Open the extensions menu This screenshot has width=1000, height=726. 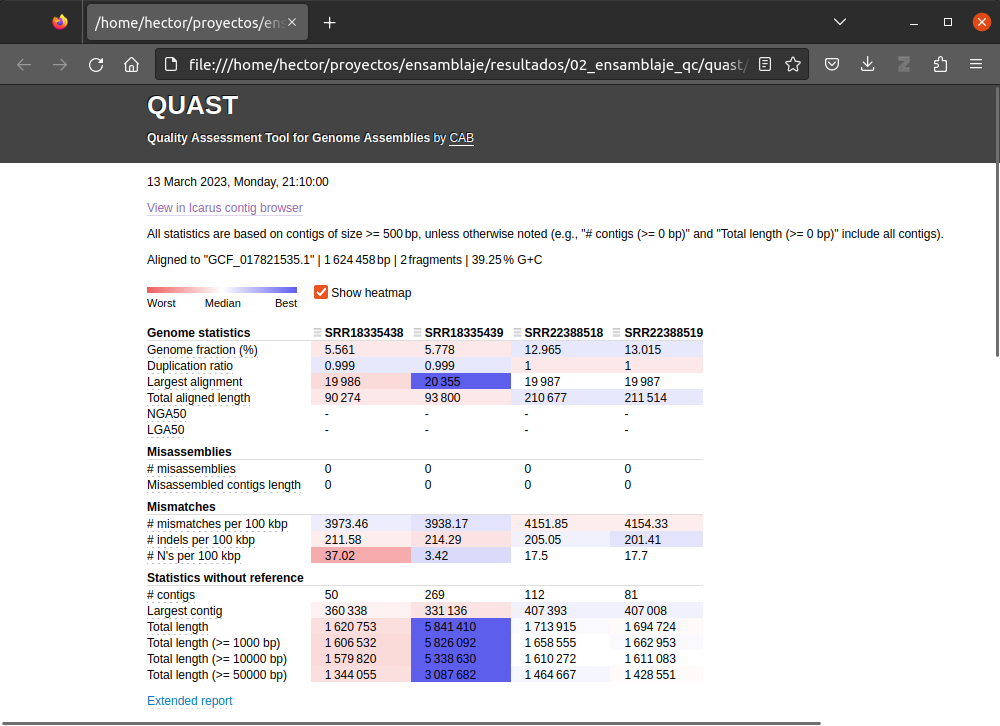pos(940,64)
